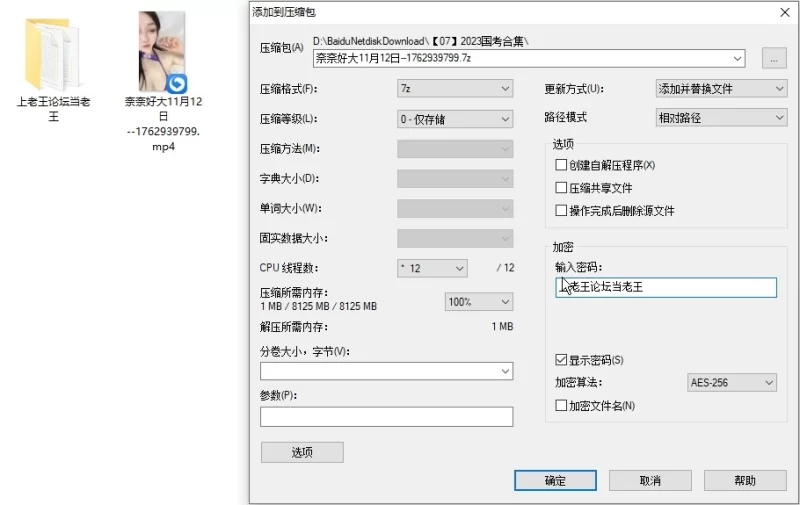Image resolution: width=800 pixels, height=505 pixels.
Task: Click the 取消 button
Action: (650, 481)
